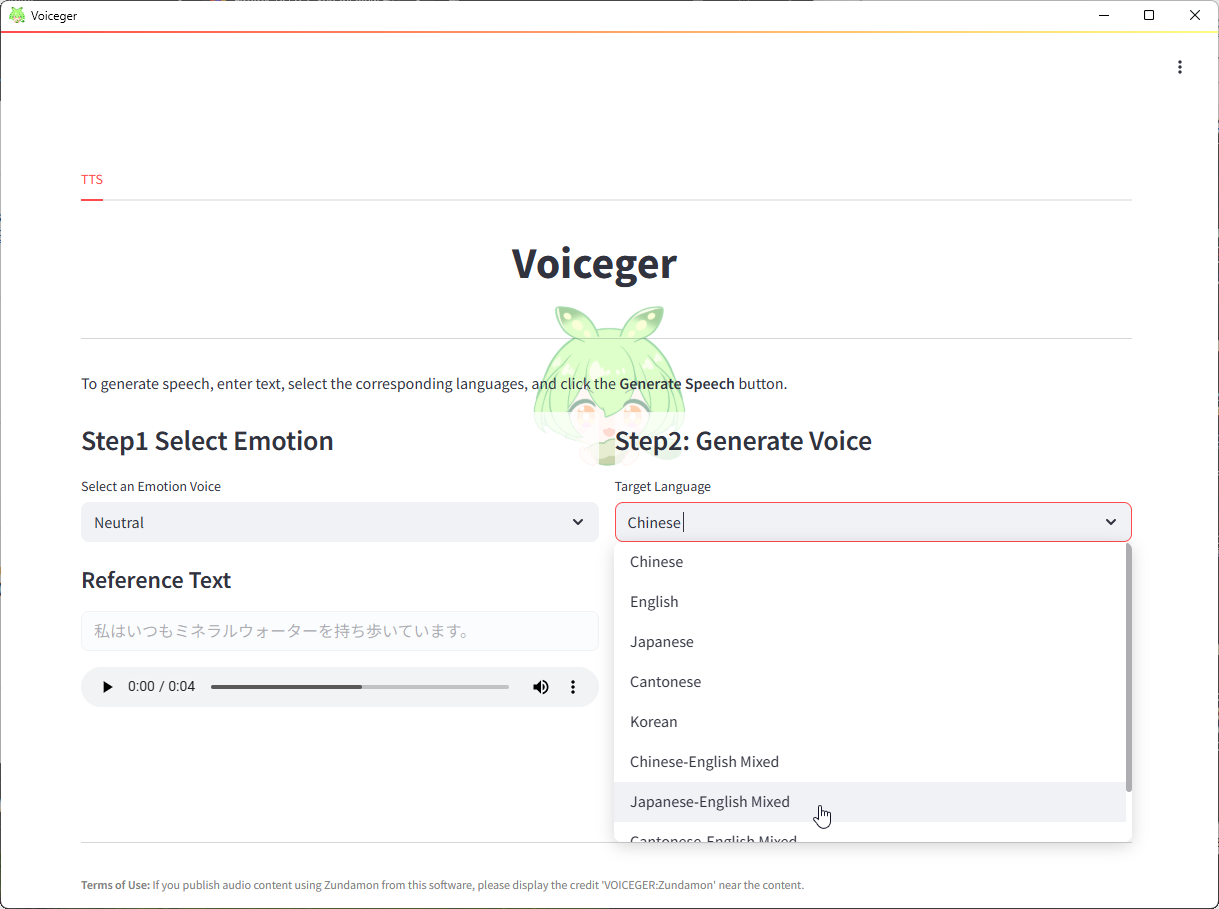This screenshot has height=909, width=1219.
Task: Open audio player more options menu
Action: click(573, 687)
